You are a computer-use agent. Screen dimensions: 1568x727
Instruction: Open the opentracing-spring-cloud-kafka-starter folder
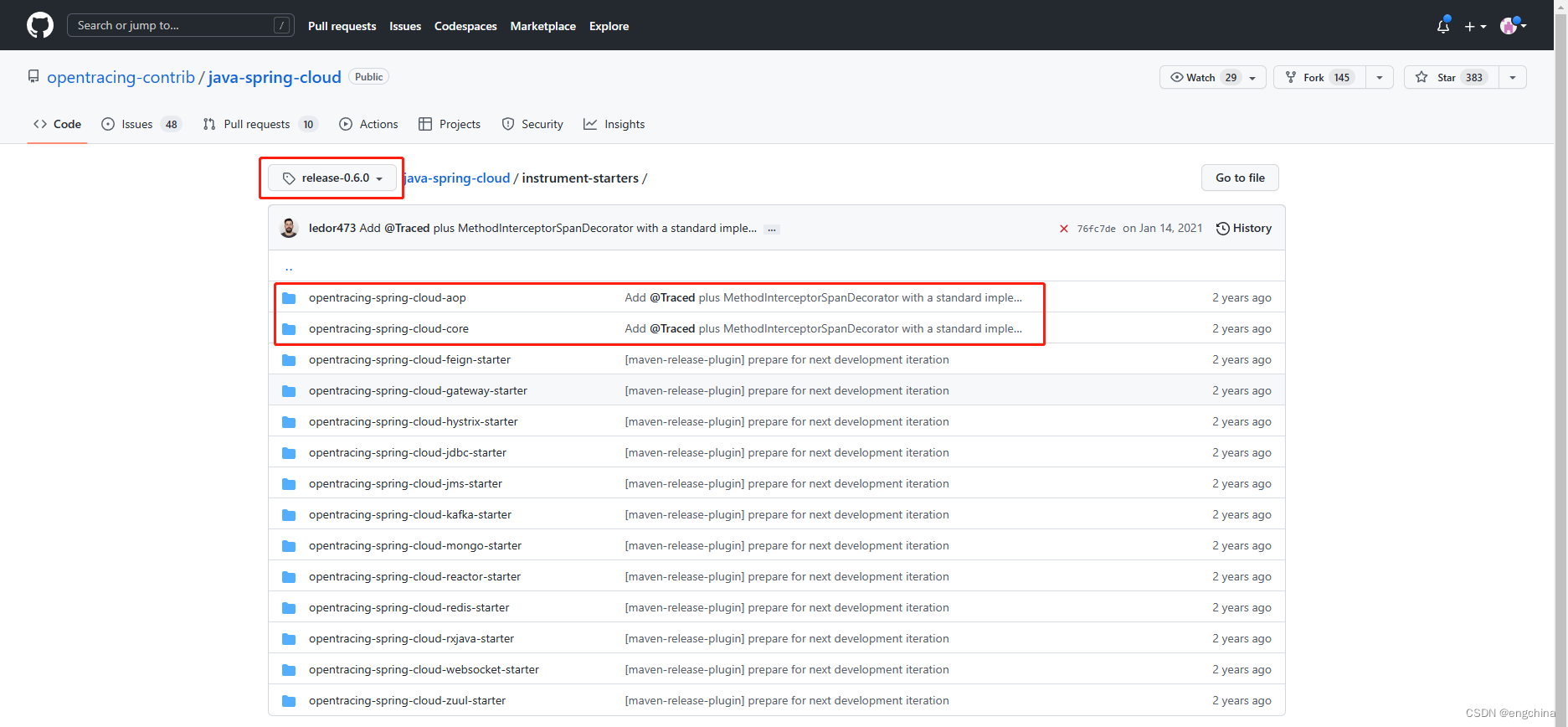tap(410, 514)
